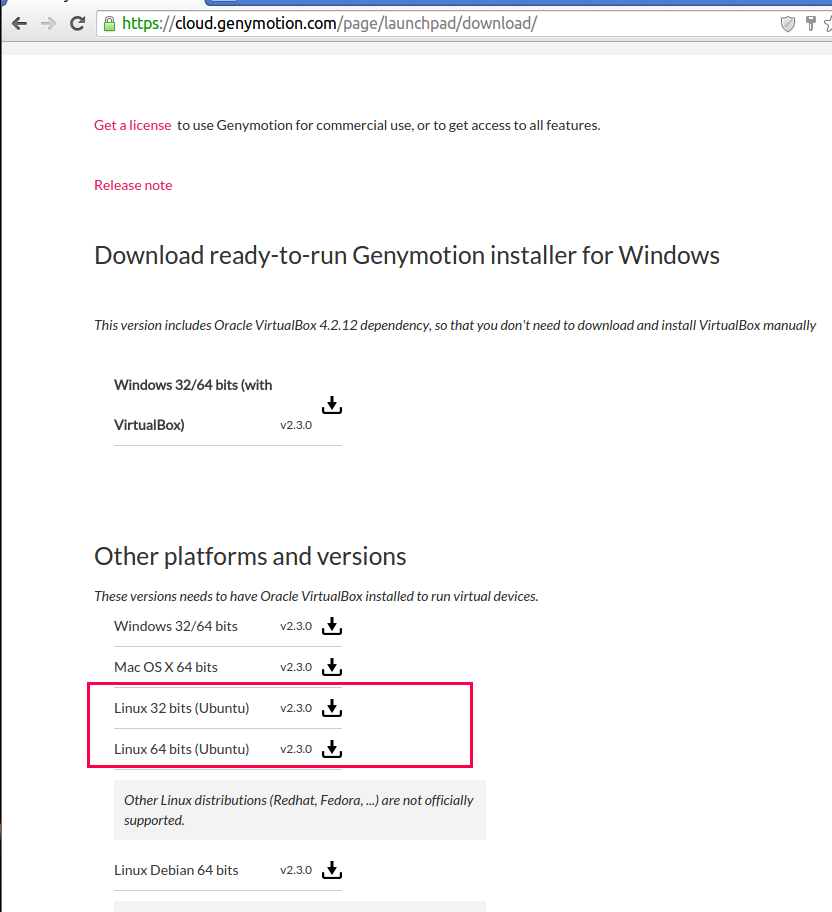832x912 pixels.
Task: Click the Oracle VirtualBox 4.2.12 dependency note
Action: click(455, 325)
